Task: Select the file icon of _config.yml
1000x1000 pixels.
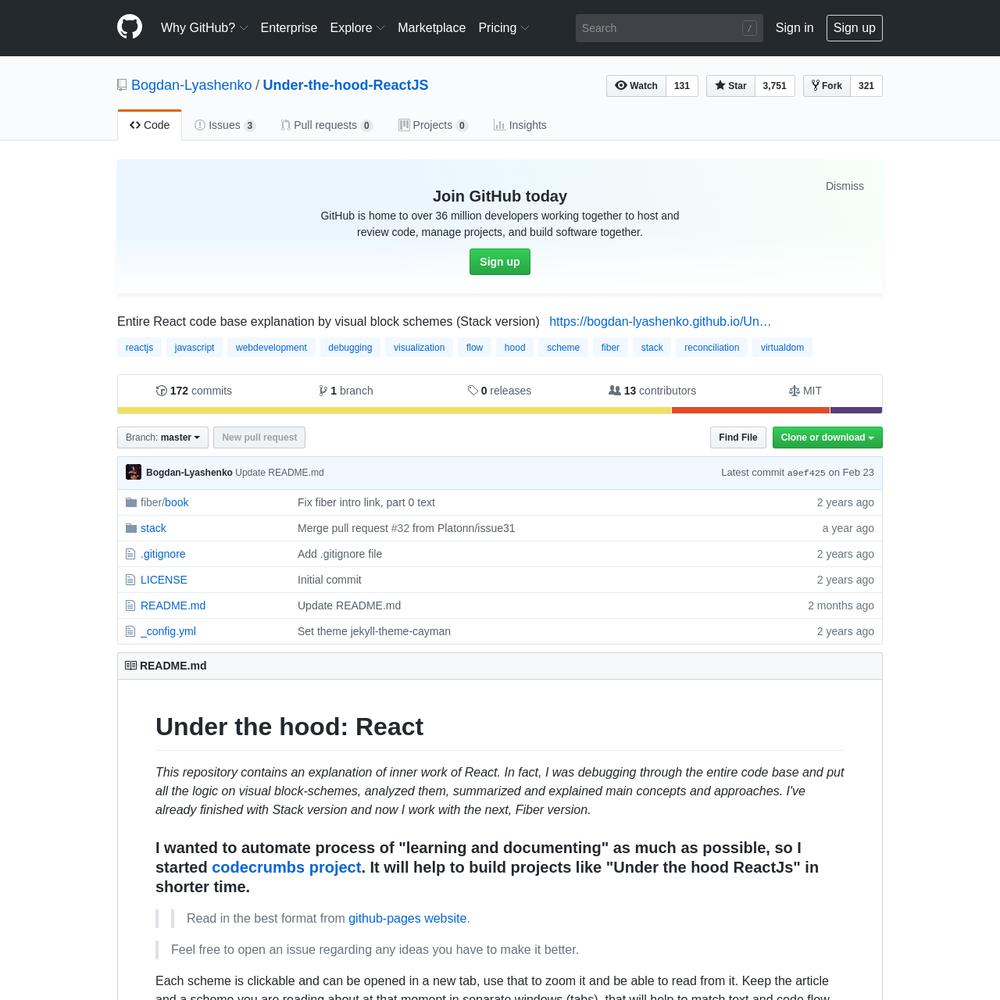Action: click(131, 631)
